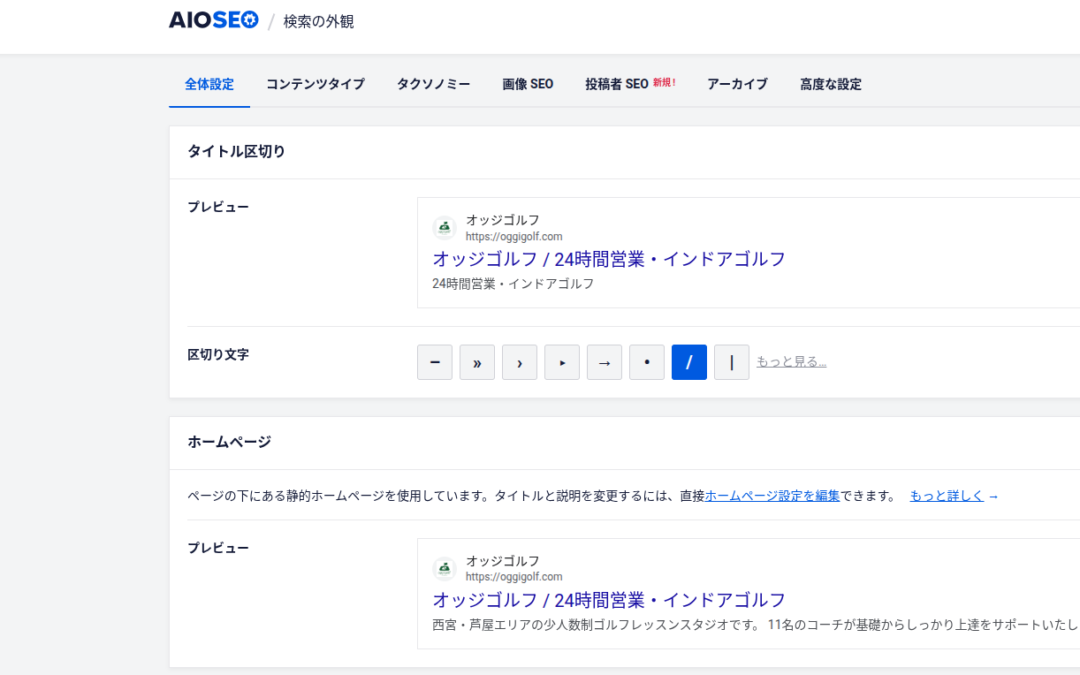Open the ホームページ設定を編集 link

(x=772, y=495)
